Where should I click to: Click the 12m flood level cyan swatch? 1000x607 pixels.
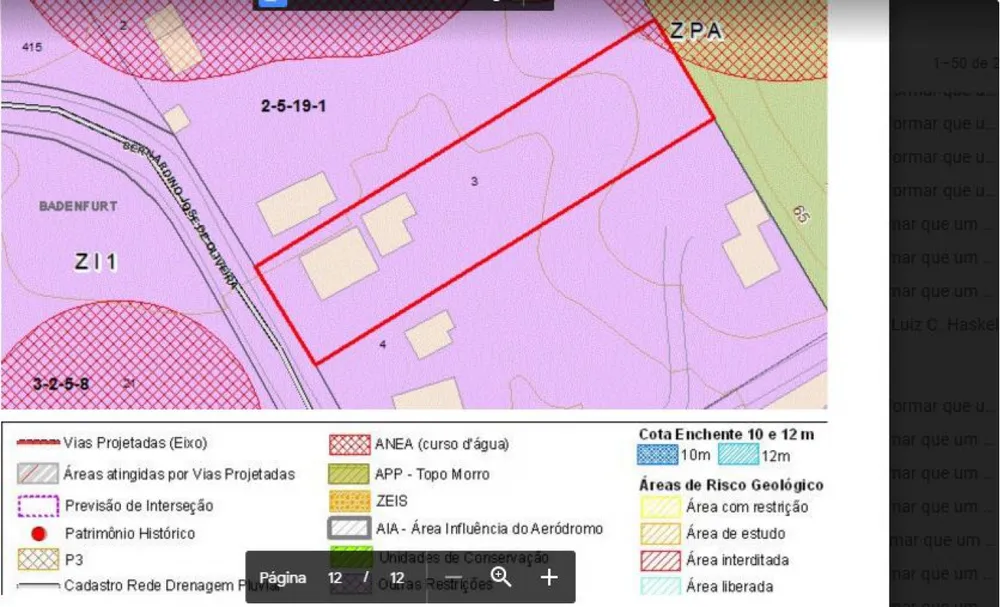pyautogui.click(x=739, y=455)
